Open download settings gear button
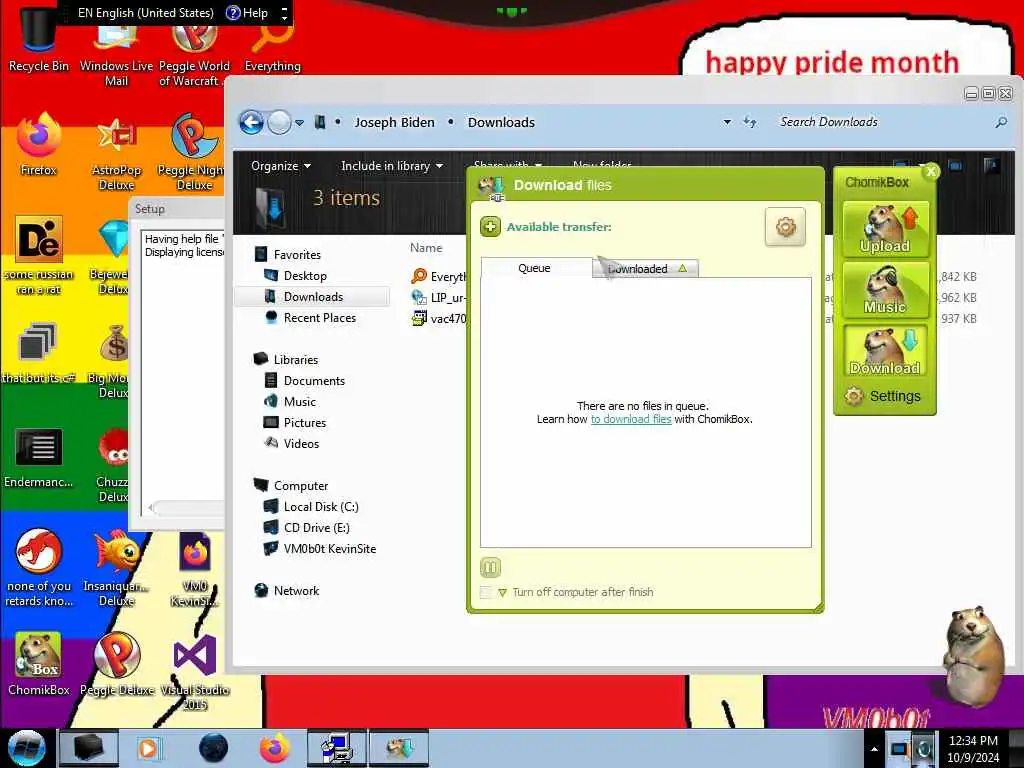Screen dimensions: 1024x768 click(785, 227)
